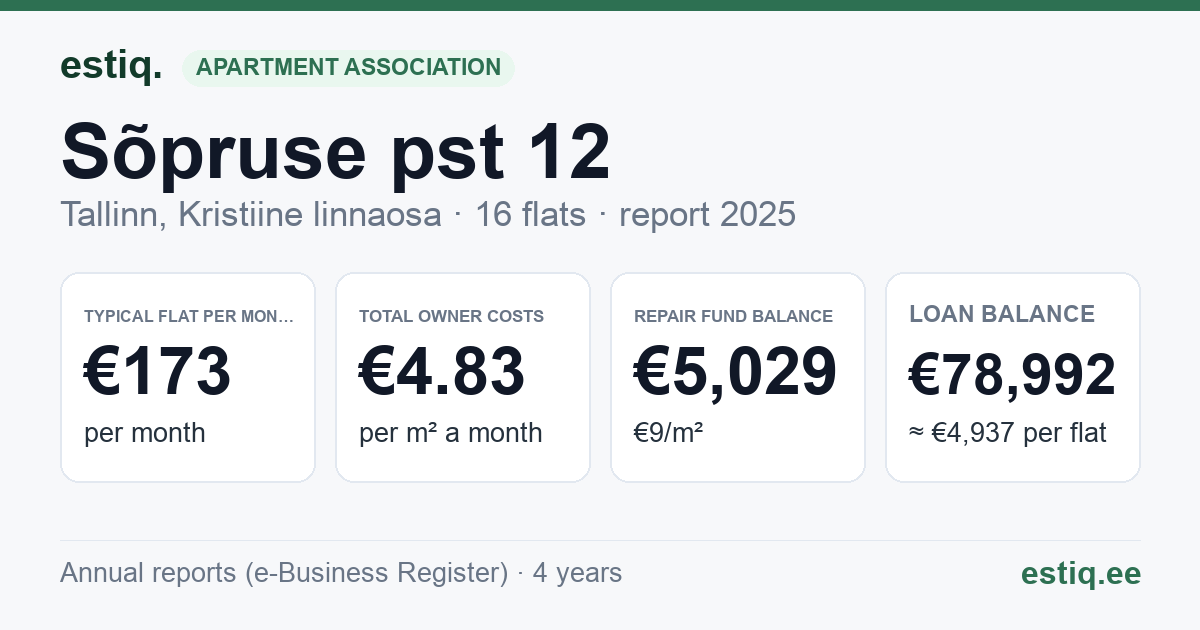Select the €4.83 value

coord(442,371)
